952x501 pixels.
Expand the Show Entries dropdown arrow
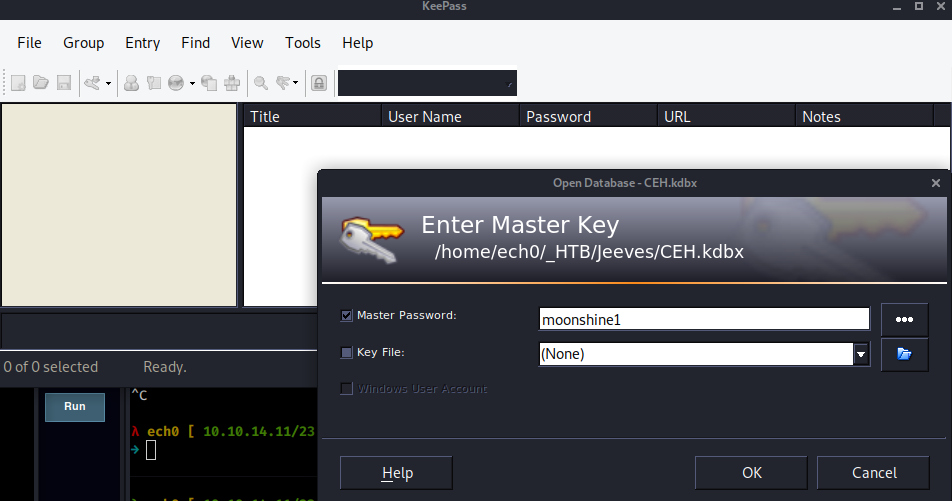(296, 83)
